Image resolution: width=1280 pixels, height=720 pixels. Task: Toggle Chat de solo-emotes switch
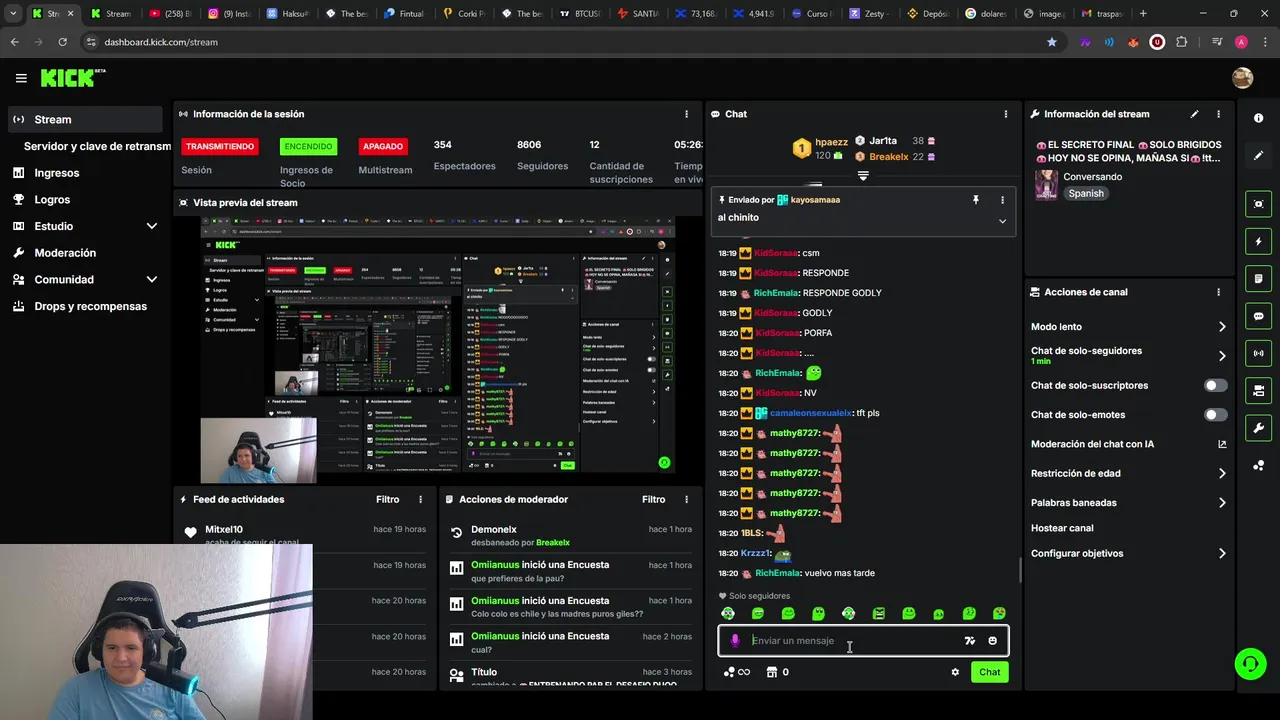tap(1215, 415)
